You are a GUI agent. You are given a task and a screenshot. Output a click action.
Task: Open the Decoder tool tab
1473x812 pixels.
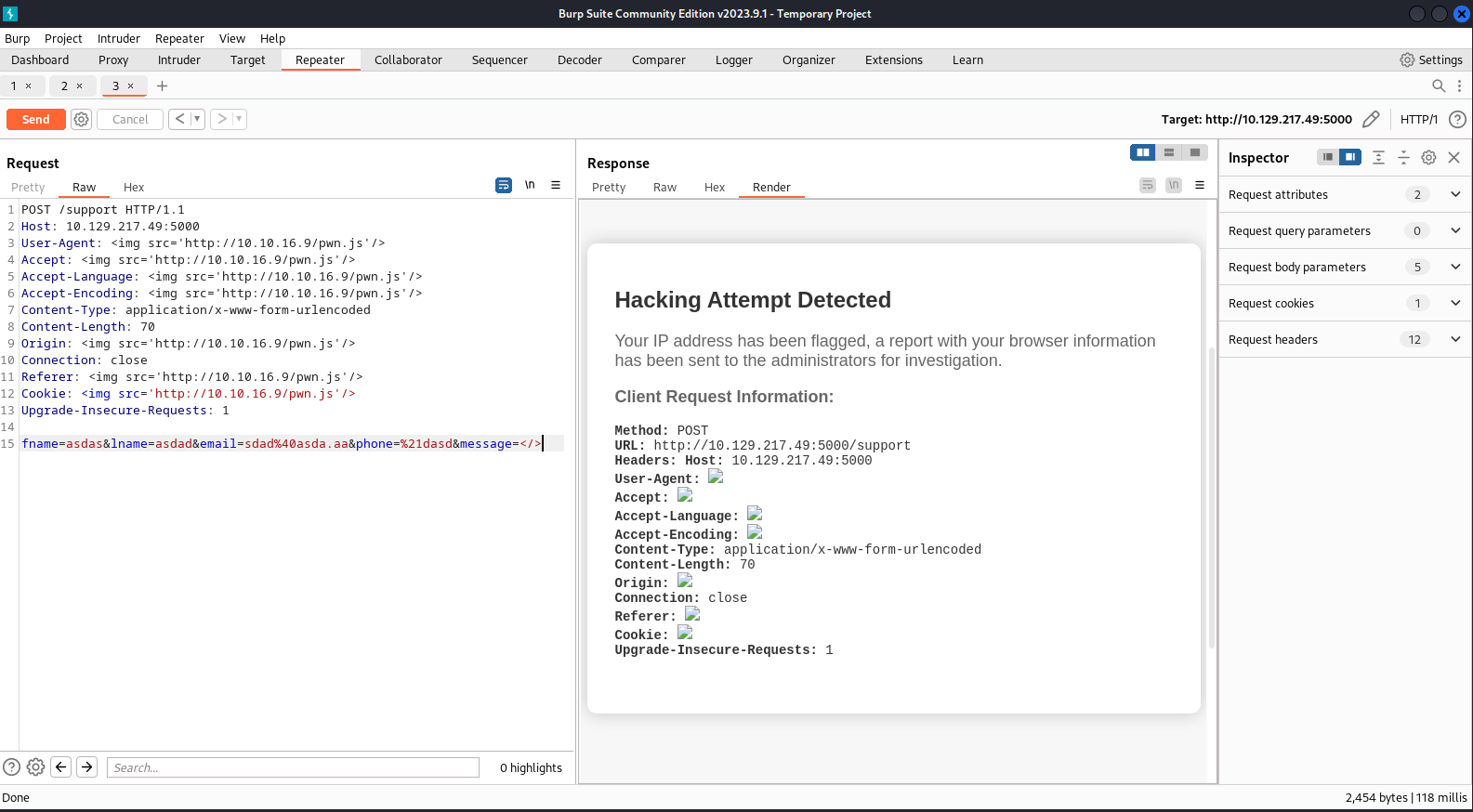tap(580, 59)
